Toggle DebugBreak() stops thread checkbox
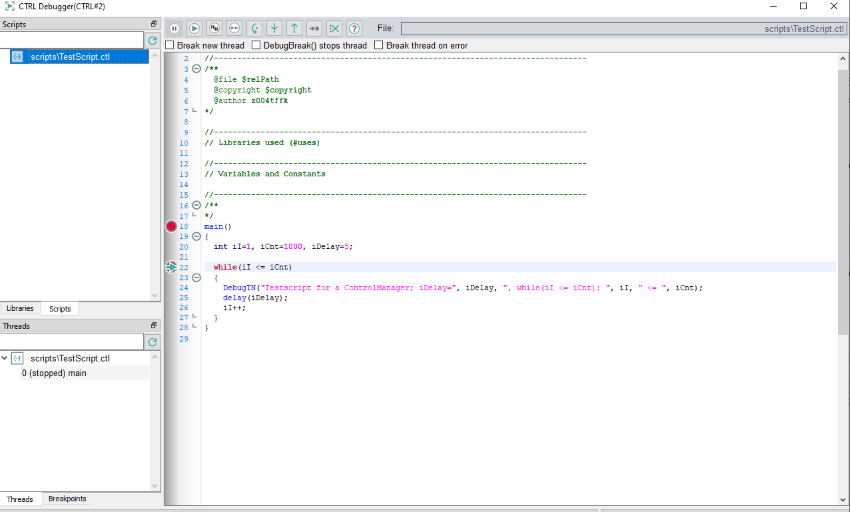The height and width of the screenshot is (512, 850). [256, 45]
